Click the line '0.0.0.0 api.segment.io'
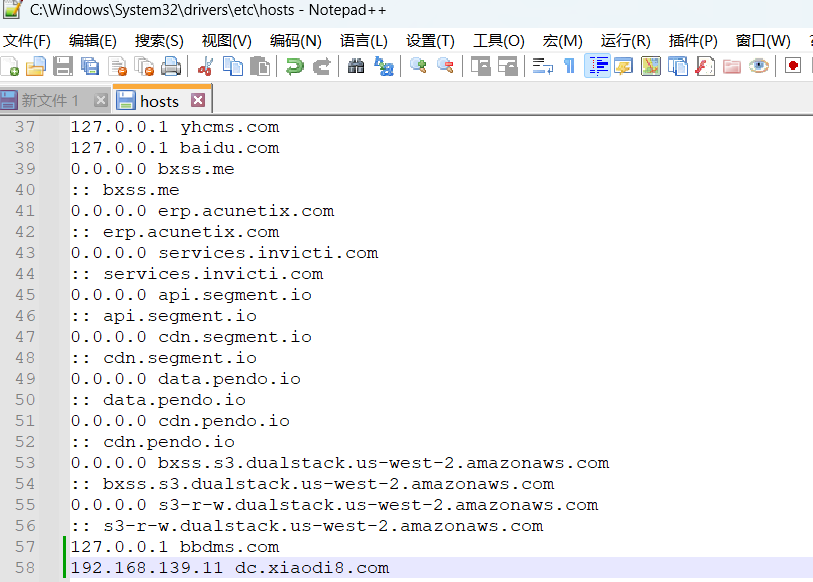This screenshot has height=582, width=813. pyautogui.click(x=191, y=295)
